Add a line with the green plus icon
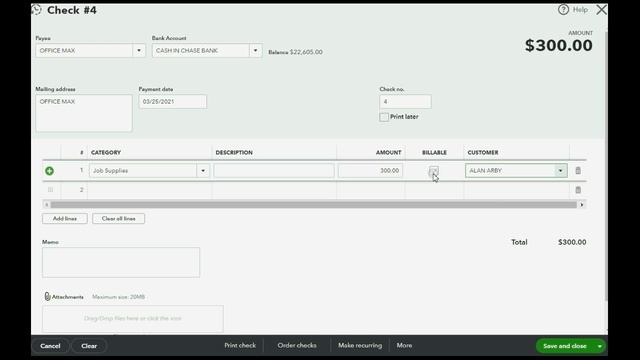 [49, 171]
